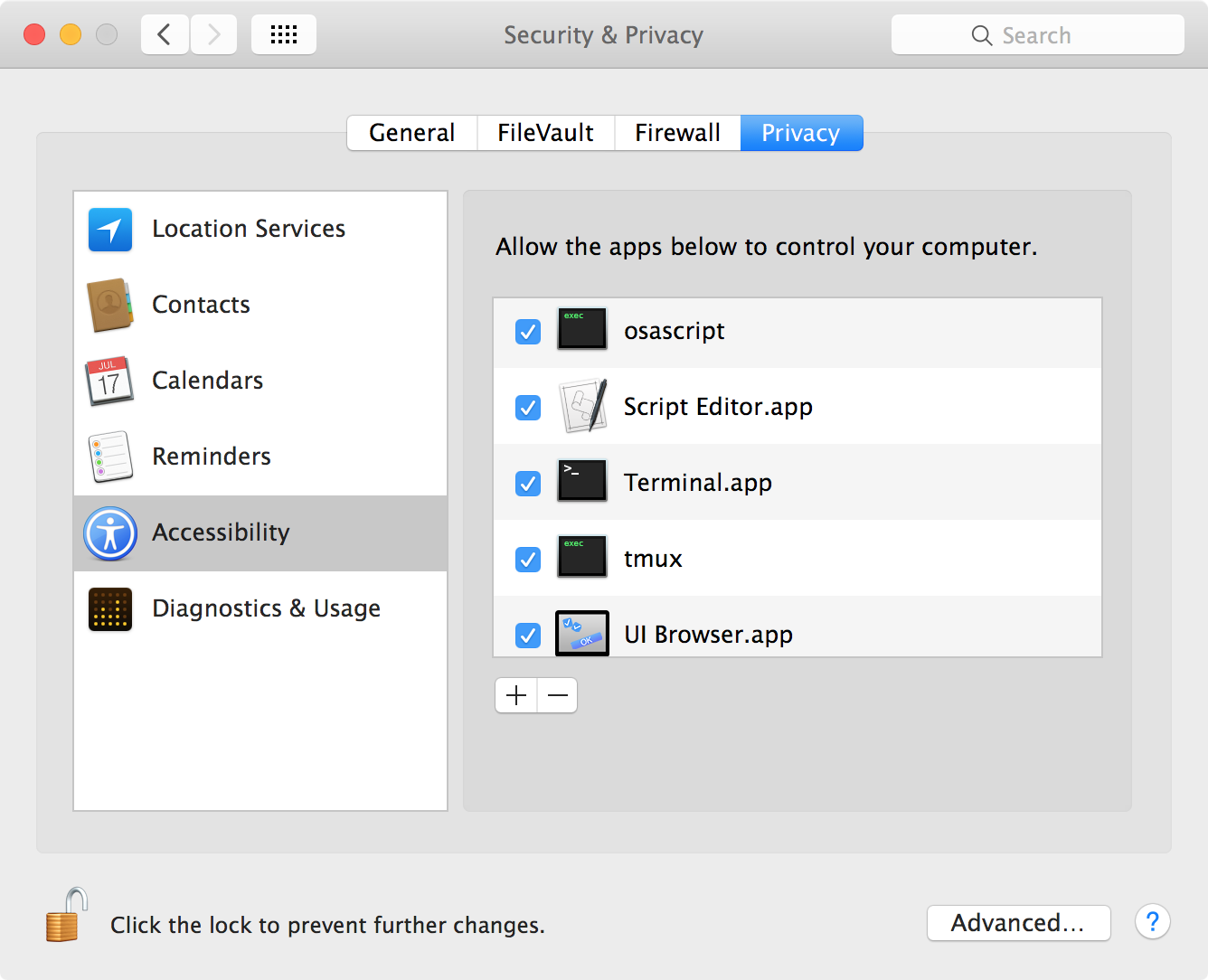Show all preferences grid button
Image resolution: width=1208 pixels, height=980 pixels.
click(284, 35)
